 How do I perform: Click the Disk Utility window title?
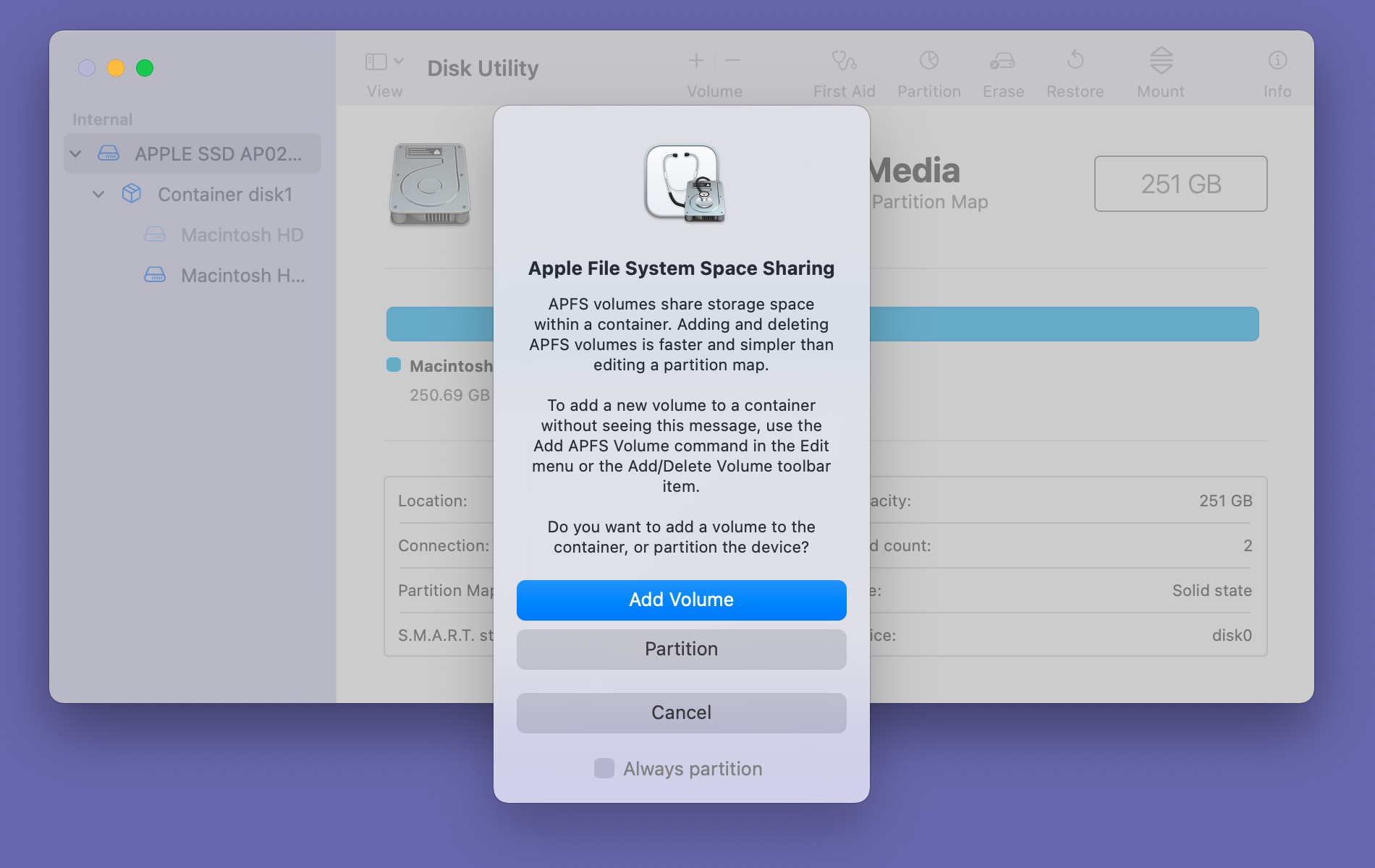tap(483, 68)
